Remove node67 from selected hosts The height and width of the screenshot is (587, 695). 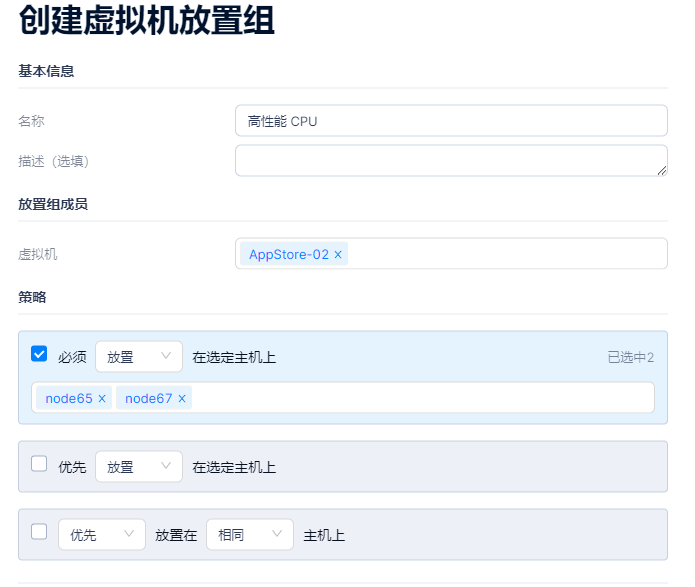pos(182,399)
